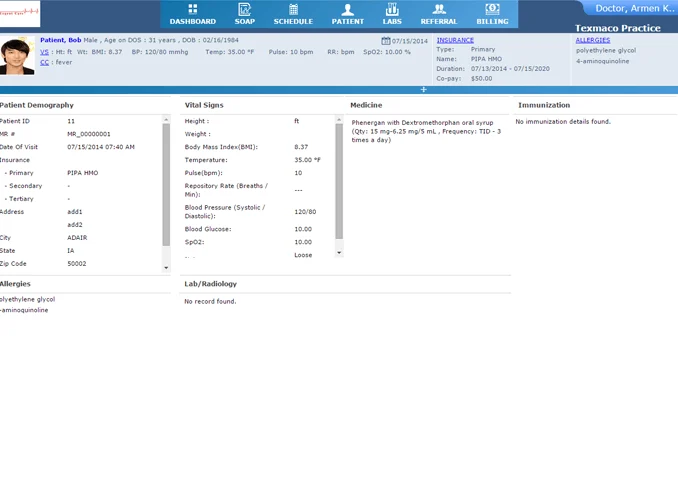This screenshot has height=481, width=678.
Task: Open the Patient, Bob name link
Action: coord(61,40)
